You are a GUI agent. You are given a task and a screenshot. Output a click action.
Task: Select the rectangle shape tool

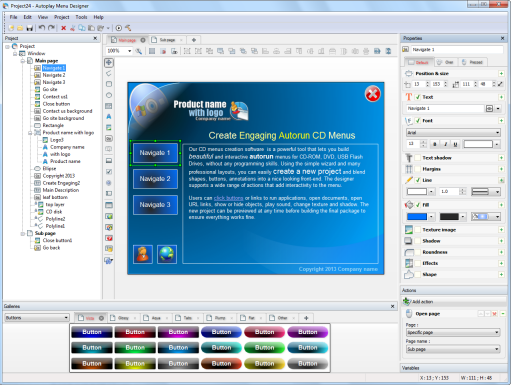[109, 84]
